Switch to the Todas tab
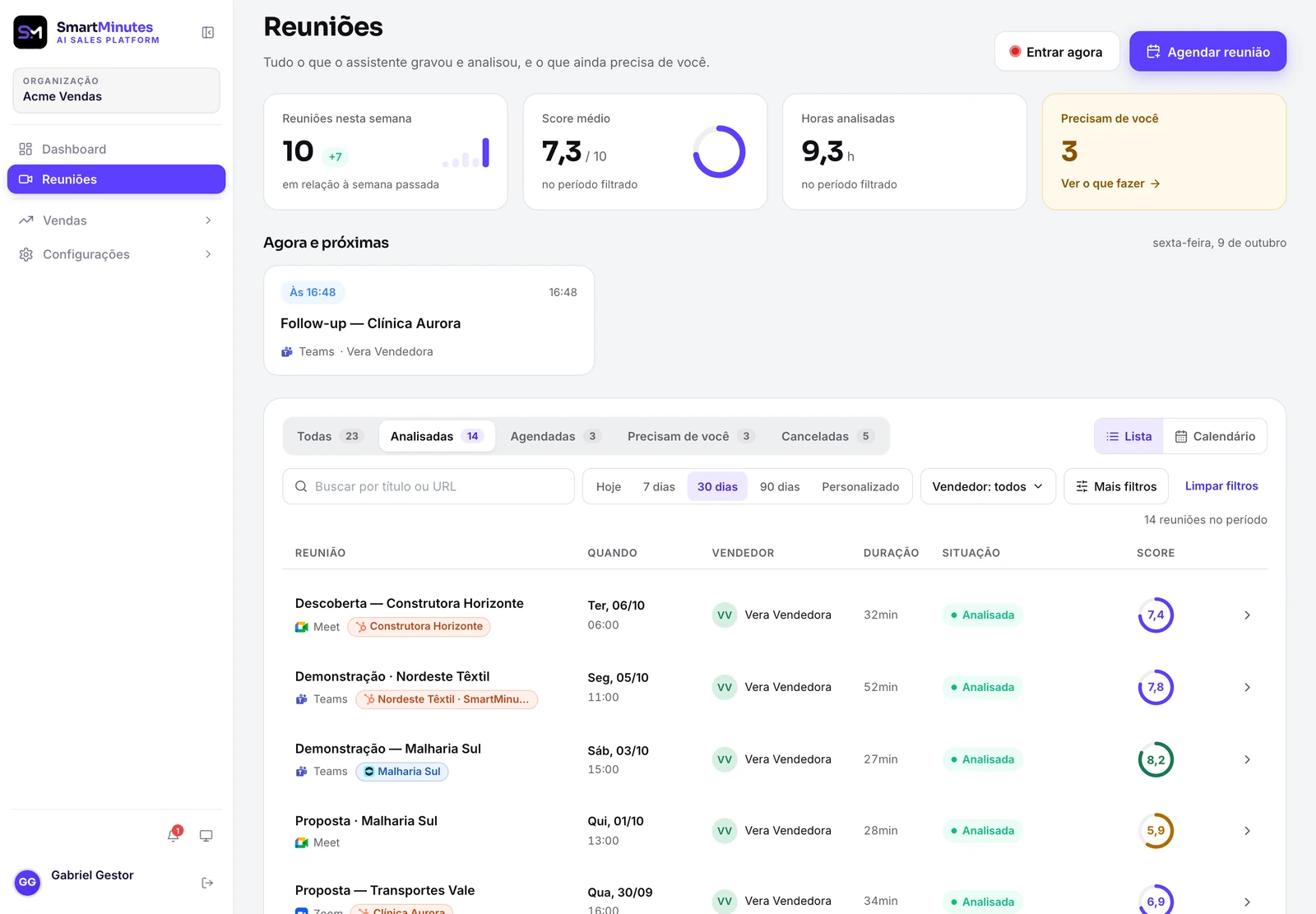1316x914 pixels. click(329, 436)
